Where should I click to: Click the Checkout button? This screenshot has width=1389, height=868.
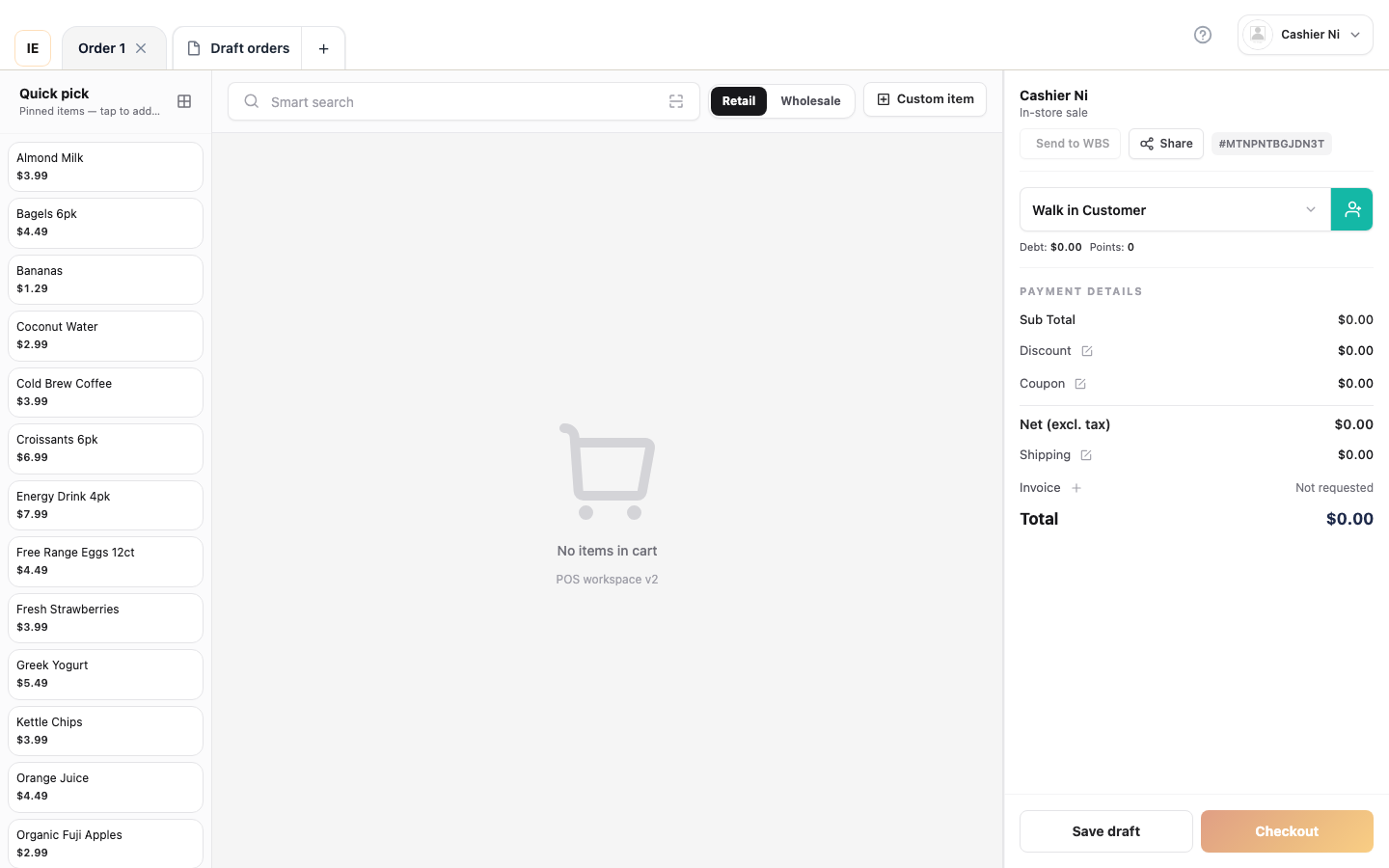(x=1287, y=831)
